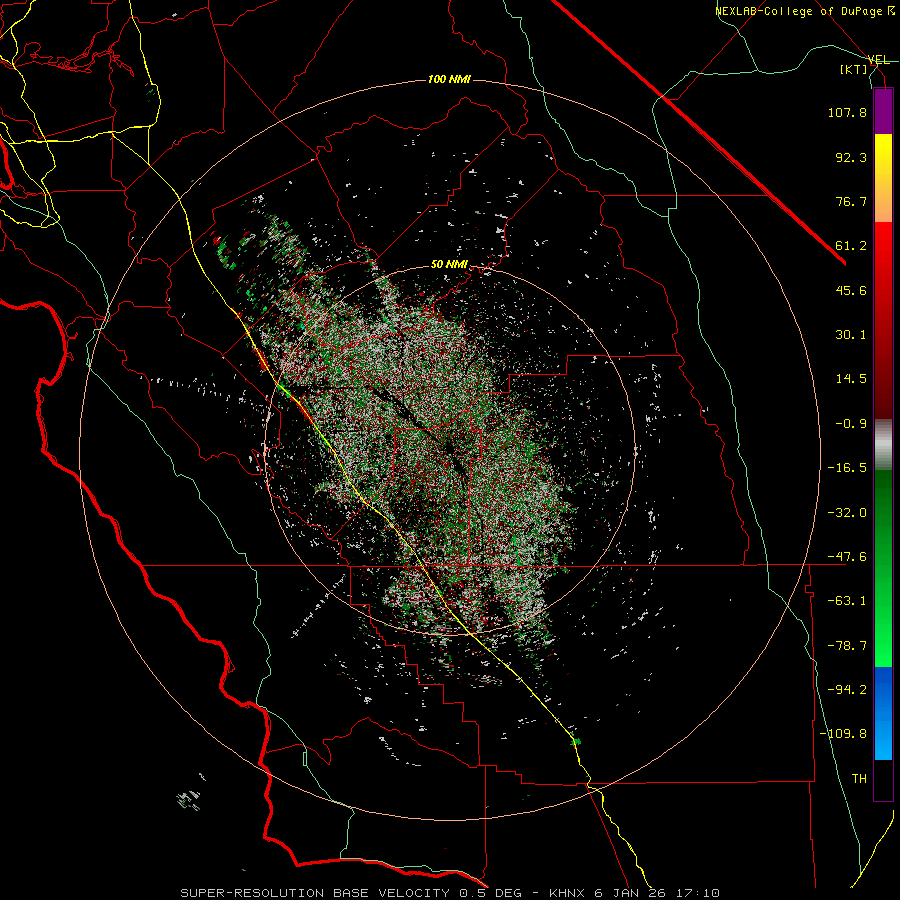Select the -94.2 scale value
The height and width of the screenshot is (900, 900).
(847, 690)
